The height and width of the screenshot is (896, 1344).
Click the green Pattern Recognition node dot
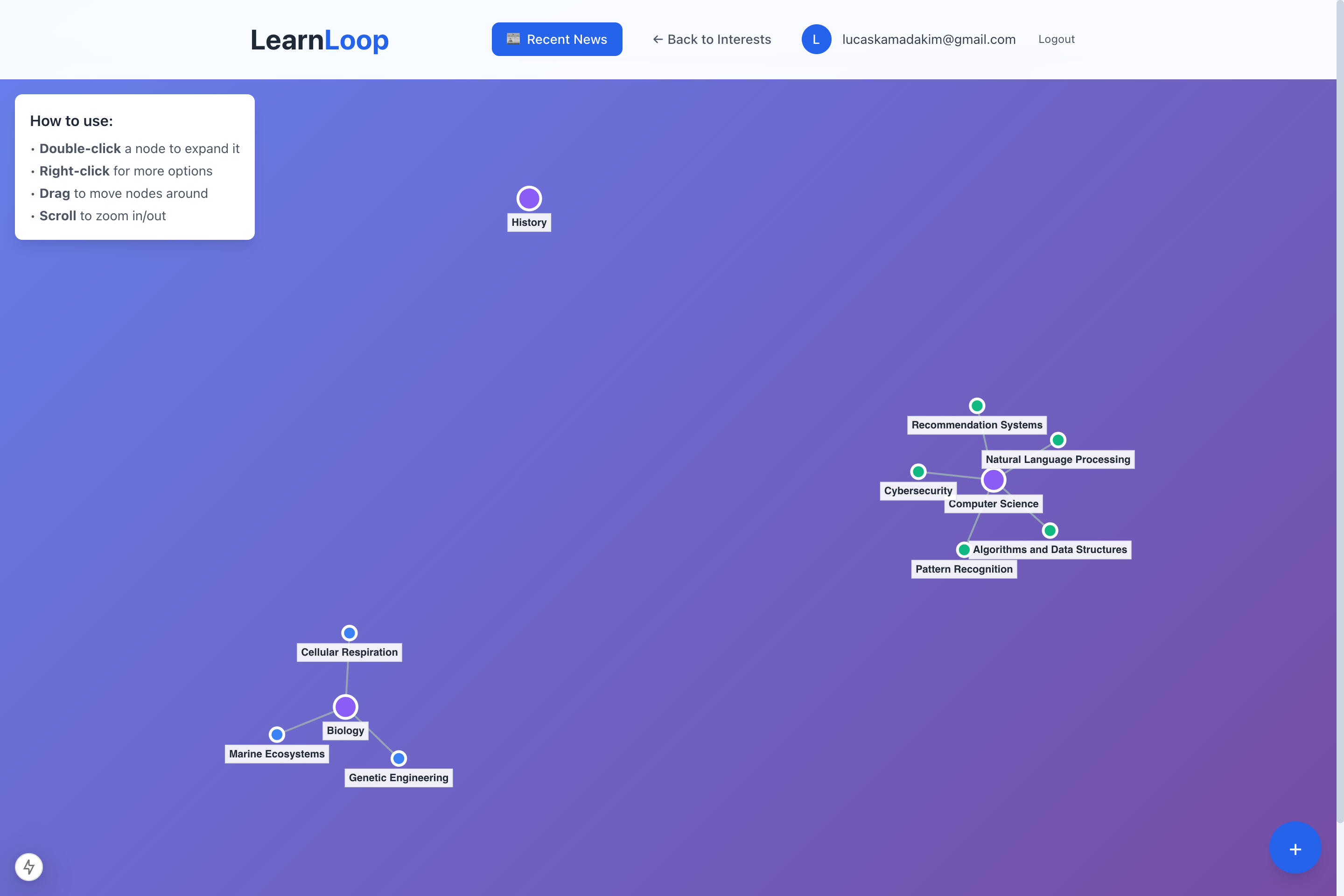tap(963, 550)
